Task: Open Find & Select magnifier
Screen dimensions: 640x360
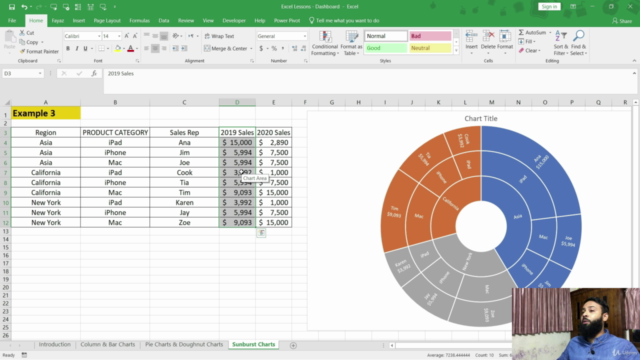Action: tap(578, 43)
